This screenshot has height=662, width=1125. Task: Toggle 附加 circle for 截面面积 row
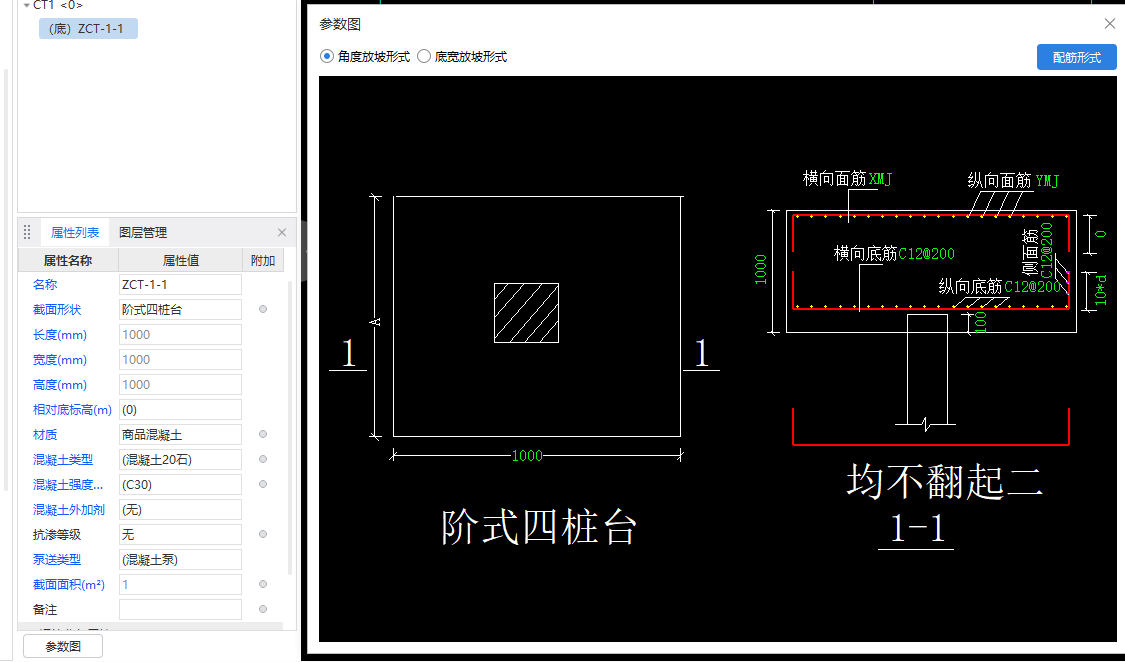(x=263, y=585)
